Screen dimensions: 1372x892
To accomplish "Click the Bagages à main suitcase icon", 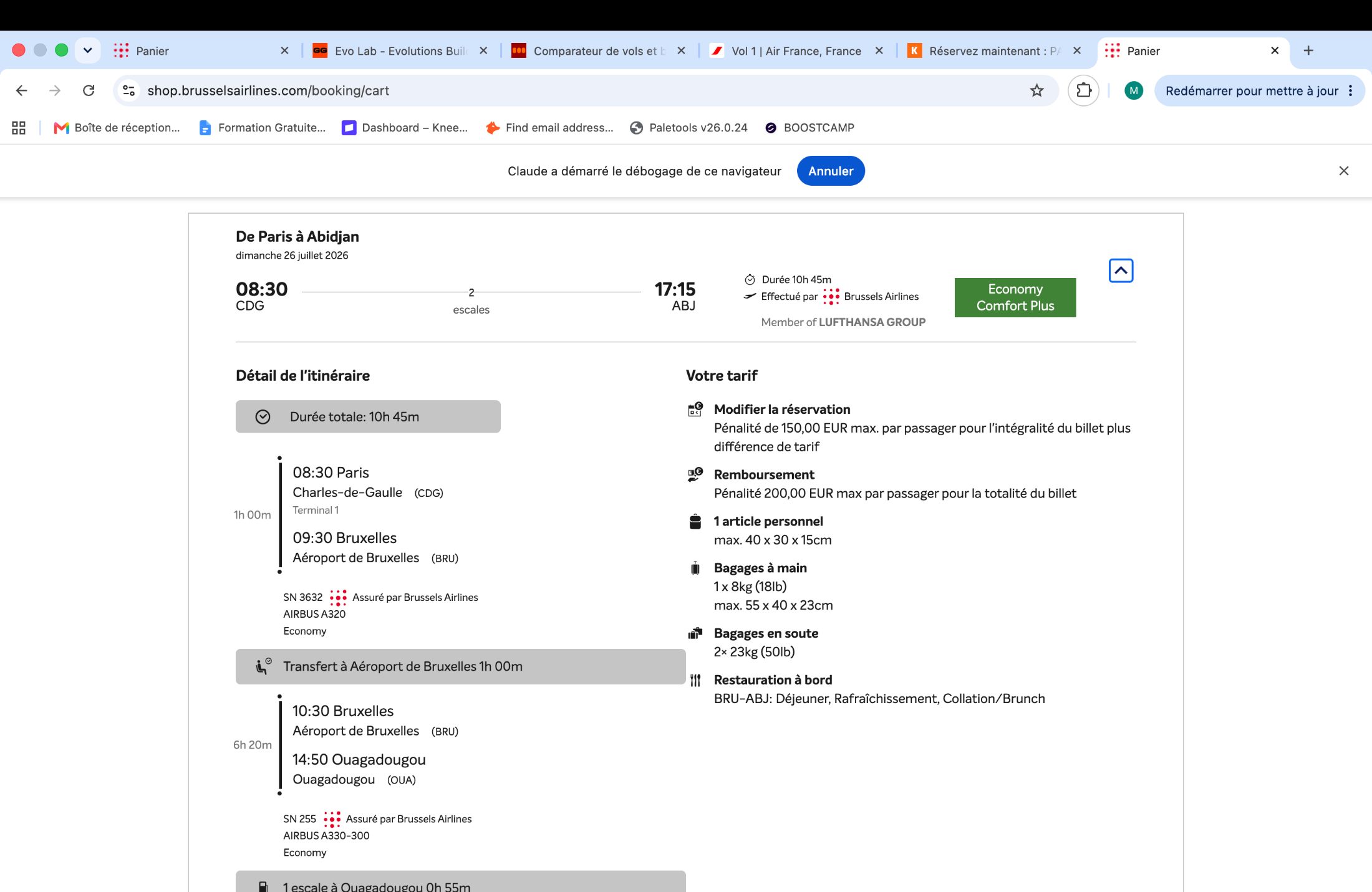I will [x=695, y=568].
